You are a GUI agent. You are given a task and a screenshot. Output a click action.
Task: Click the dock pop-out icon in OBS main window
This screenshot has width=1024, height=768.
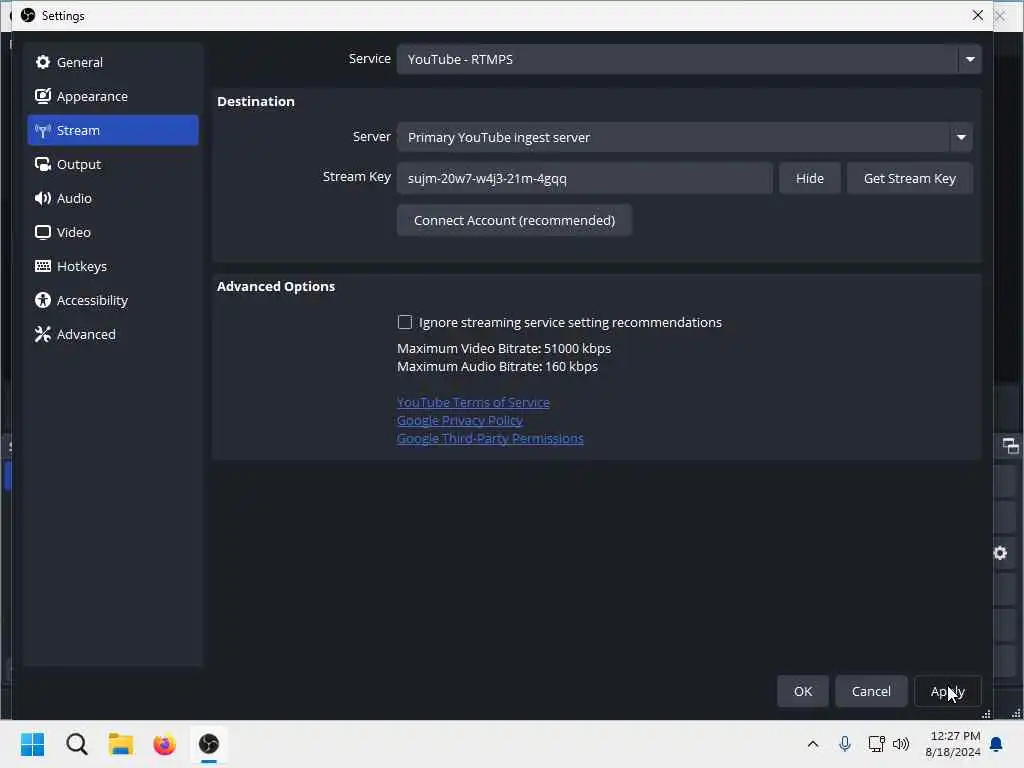[x=1010, y=446]
